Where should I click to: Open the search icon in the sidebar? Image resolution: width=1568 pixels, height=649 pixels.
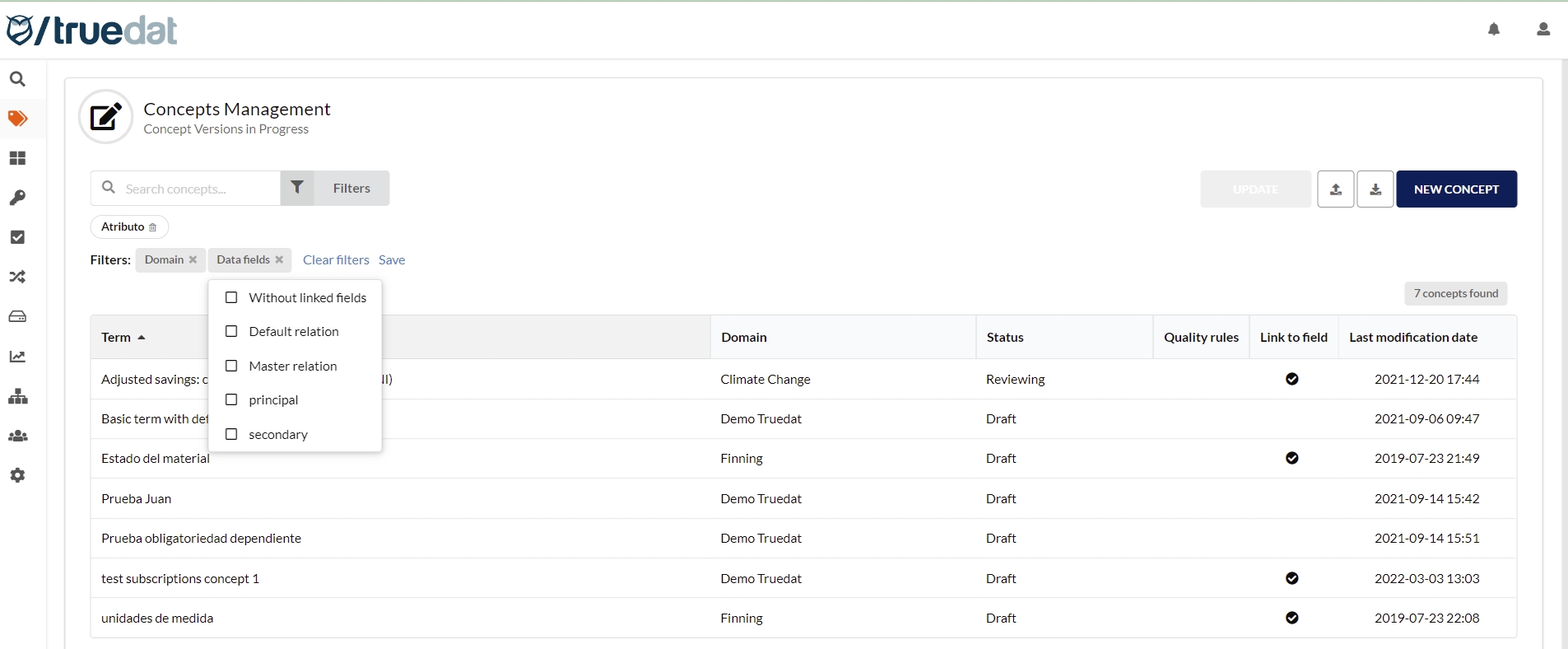point(17,79)
